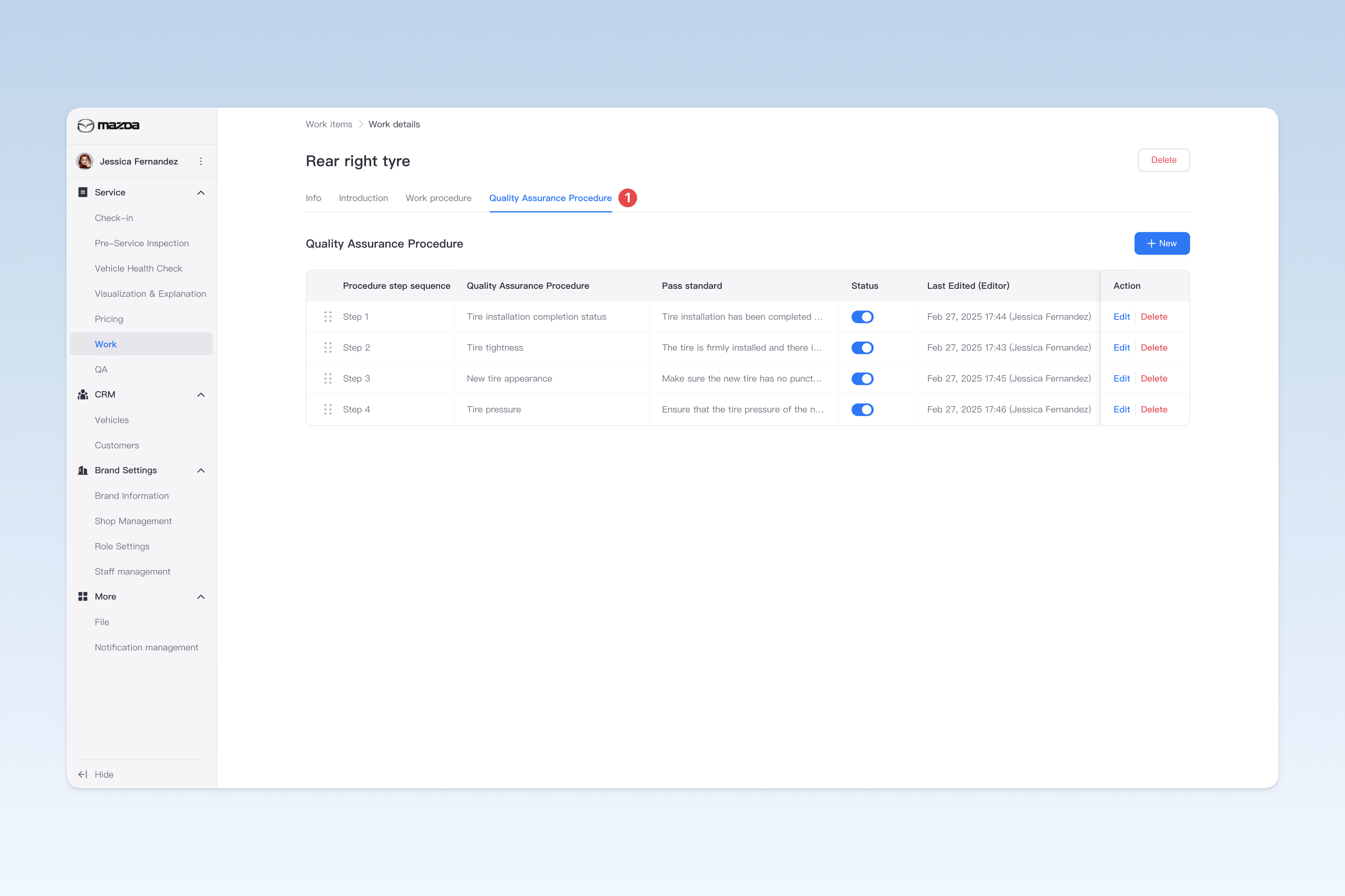Viewport: 1345px width, 896px height.
Task: Grab the Step 1 drag handle
Action: click(328, 317)
